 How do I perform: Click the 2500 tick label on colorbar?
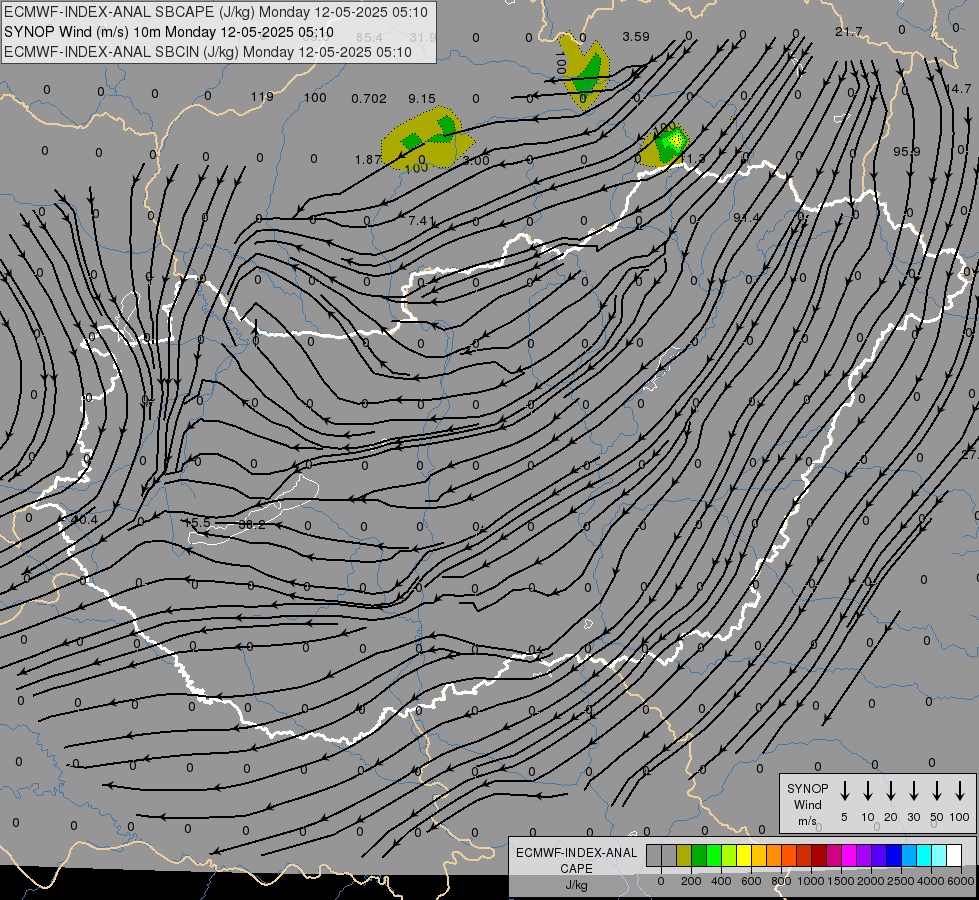(901, 881)
